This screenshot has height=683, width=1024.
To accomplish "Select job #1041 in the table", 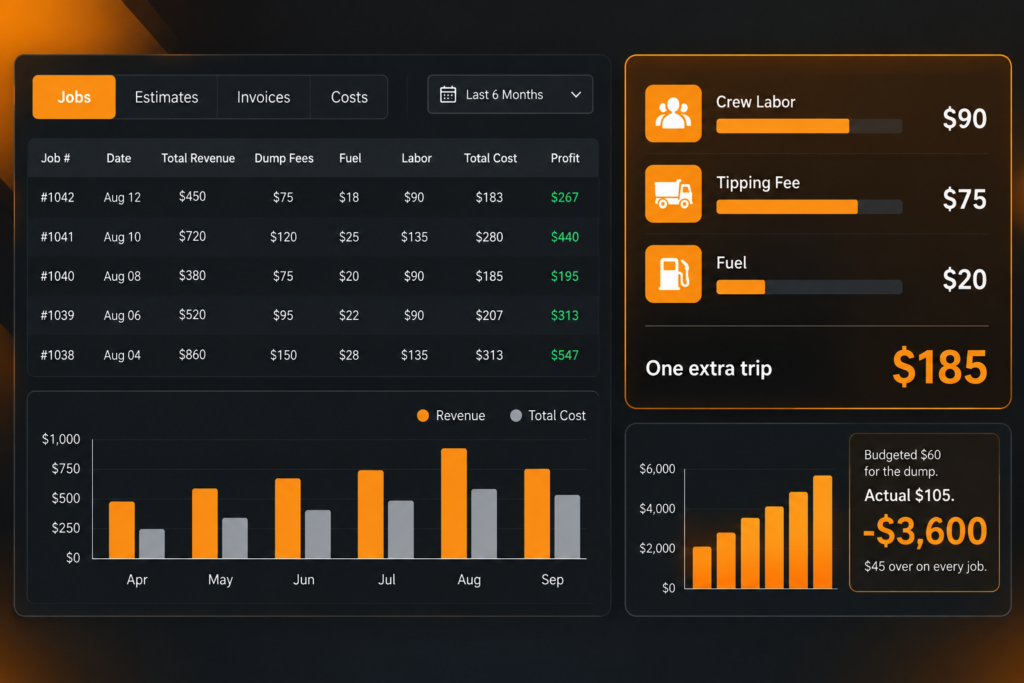I will point(313,237).
